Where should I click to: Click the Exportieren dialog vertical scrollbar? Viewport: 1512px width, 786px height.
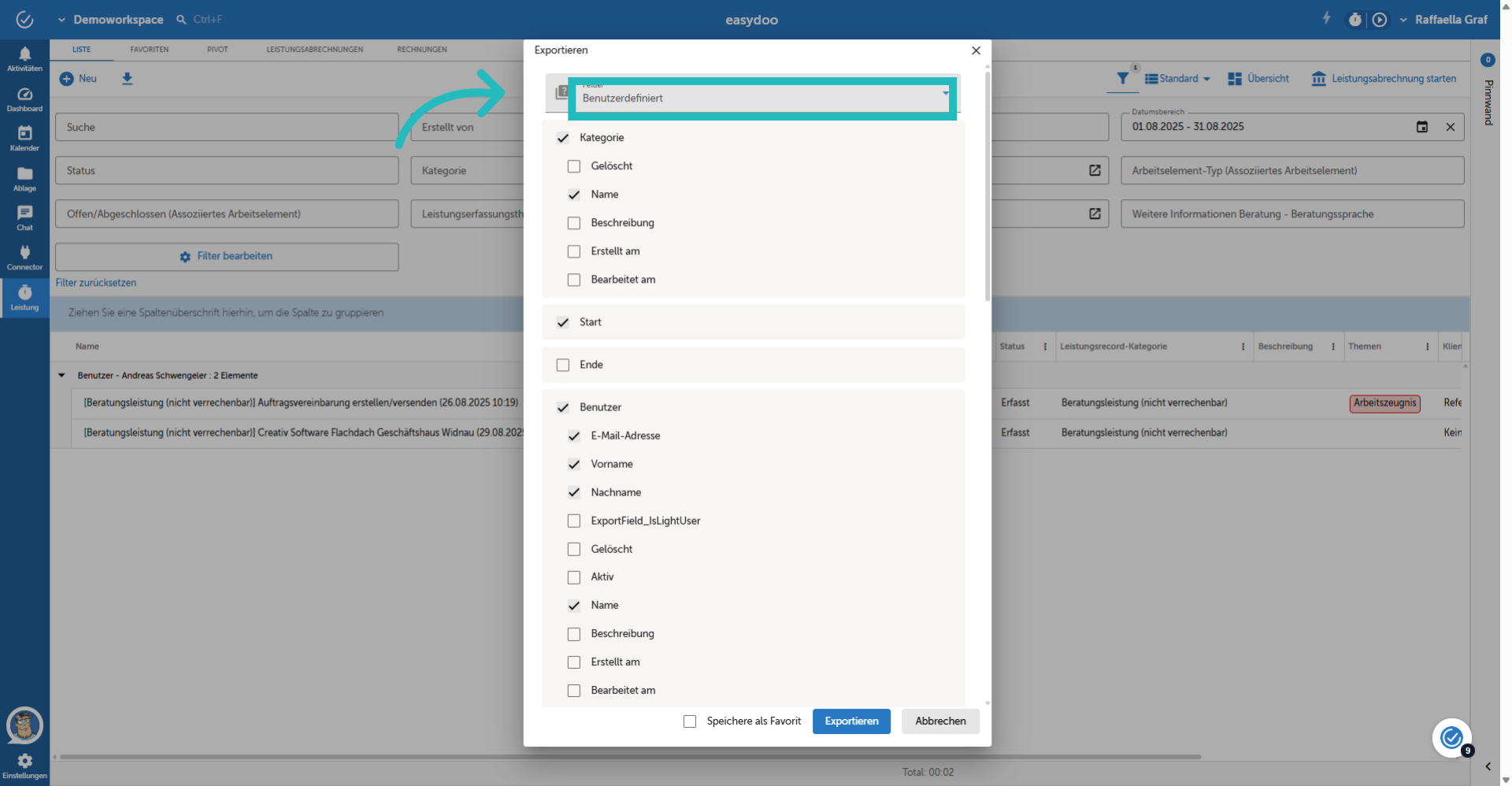coord(988,187)
